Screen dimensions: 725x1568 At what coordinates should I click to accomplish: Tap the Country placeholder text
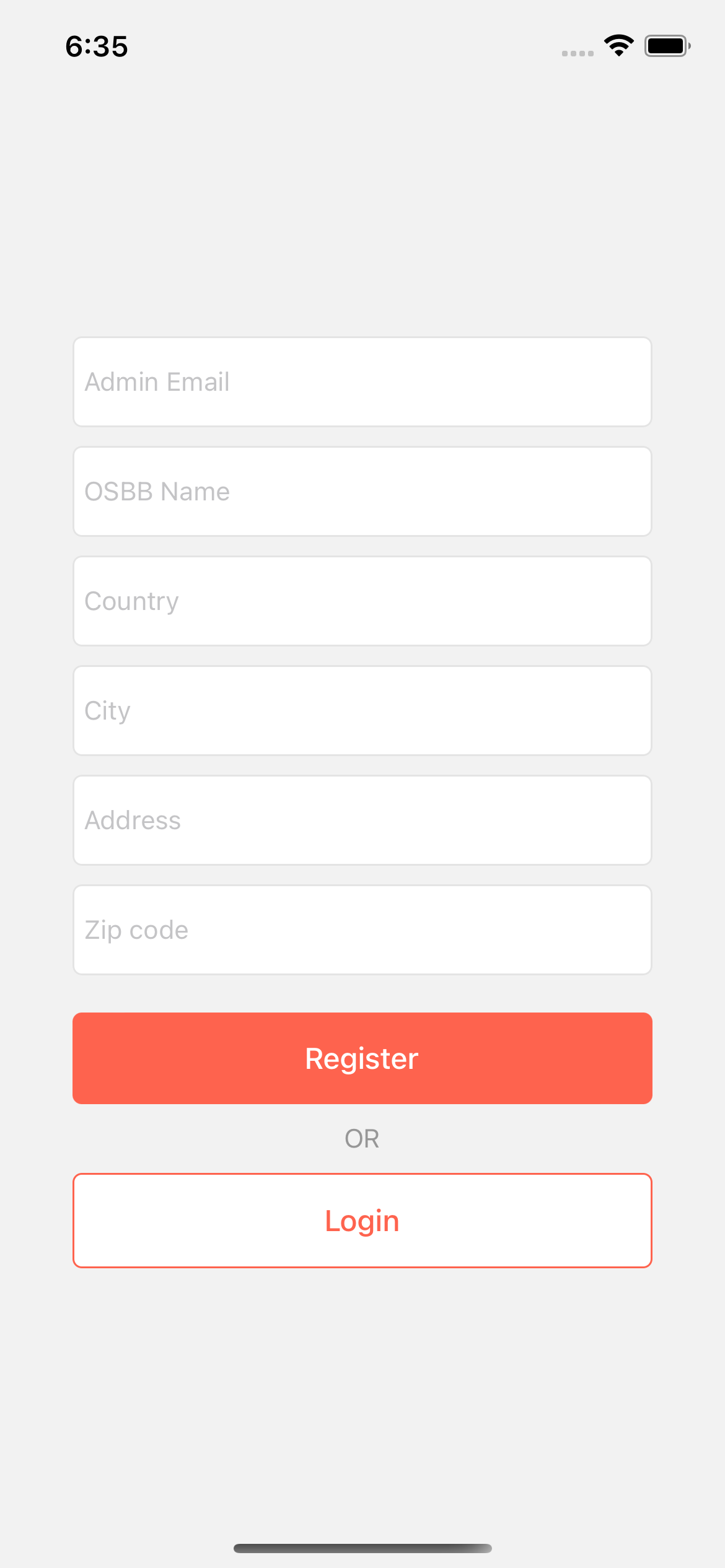coord(131,601)
